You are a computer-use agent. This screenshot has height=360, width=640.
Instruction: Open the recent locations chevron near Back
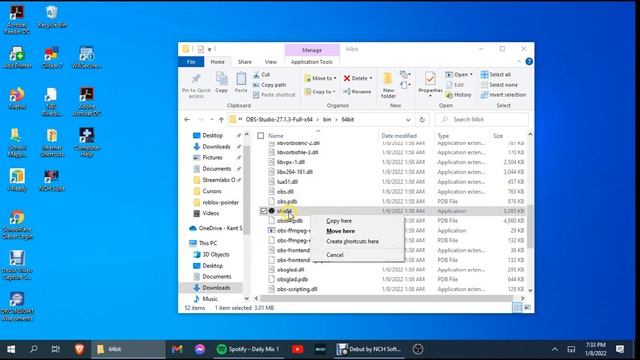(x=211, y=120)
